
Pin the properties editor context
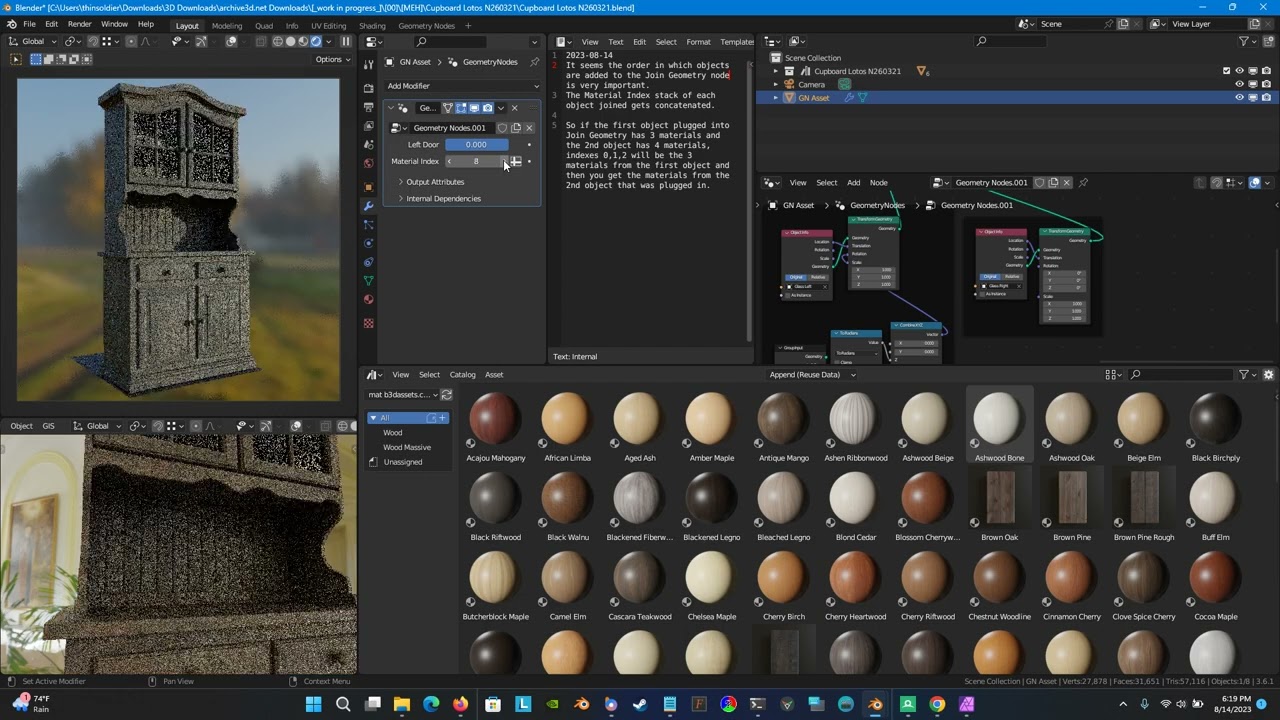(534, 62)
